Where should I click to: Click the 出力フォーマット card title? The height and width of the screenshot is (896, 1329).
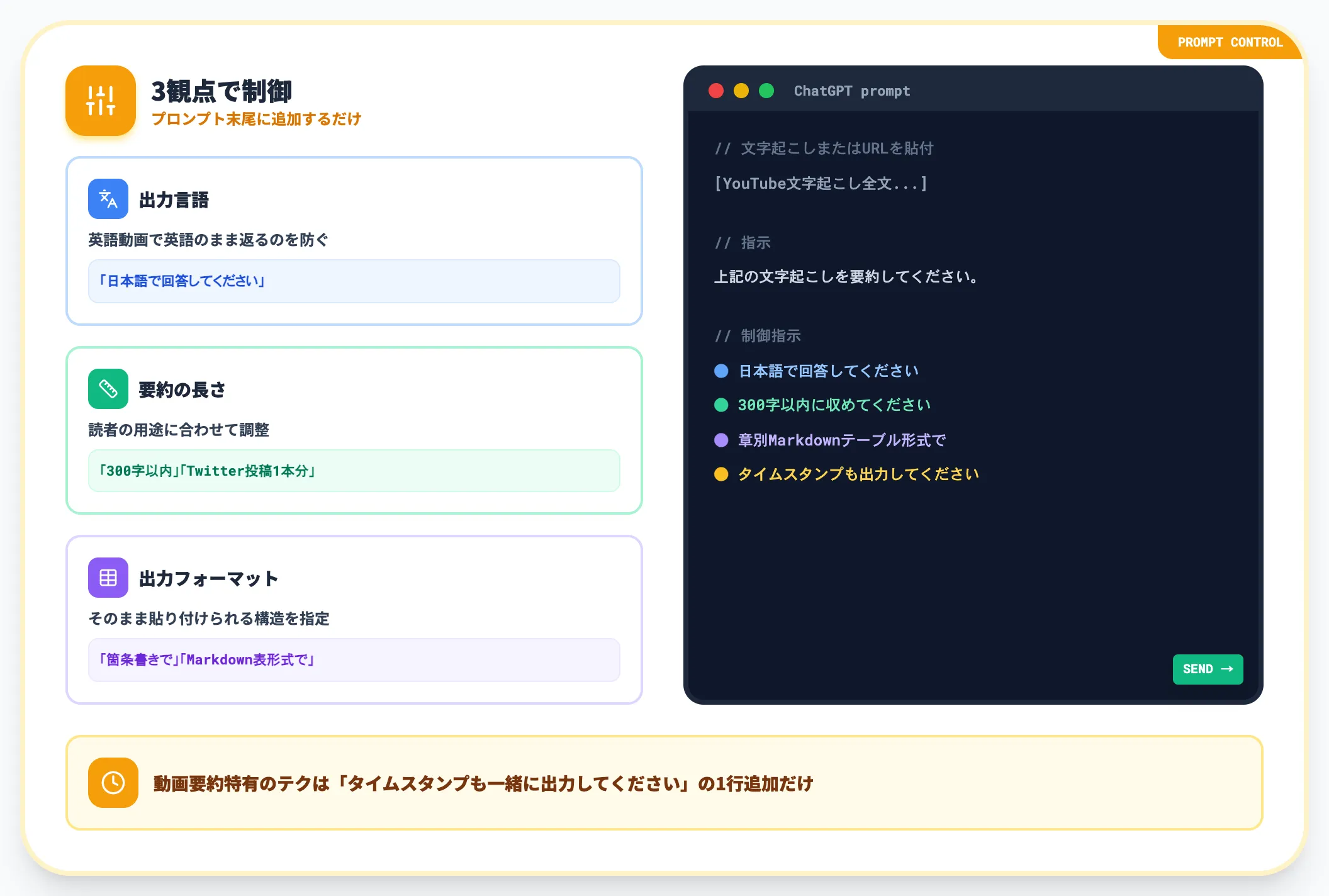208,579
